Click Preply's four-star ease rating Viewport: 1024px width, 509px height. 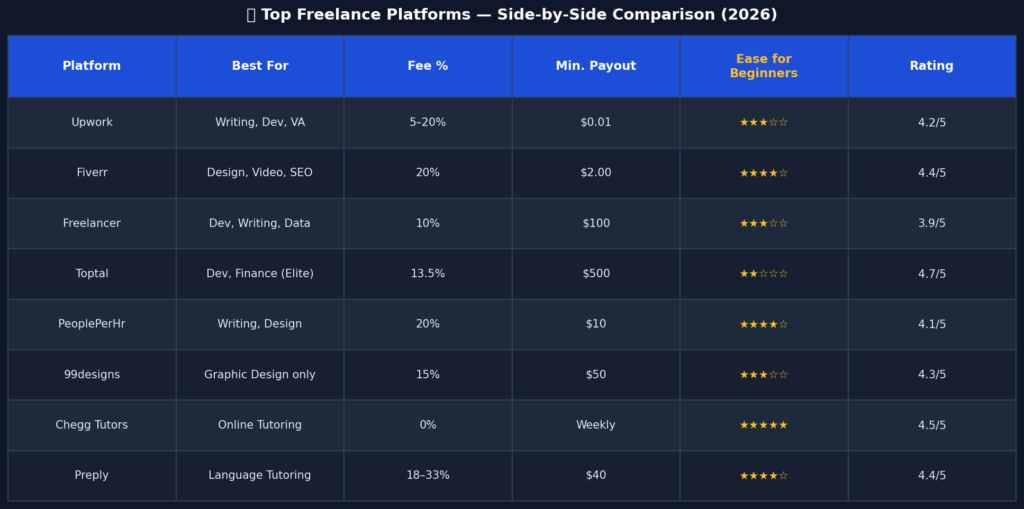click(x=764, y=476)
